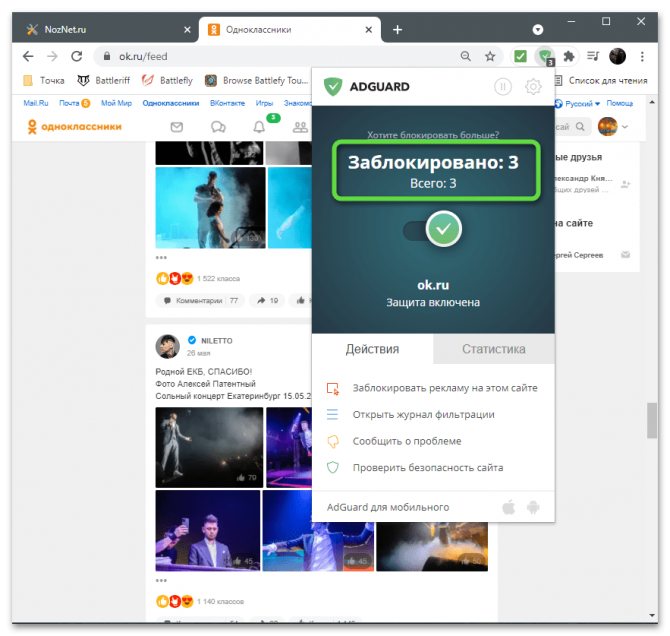Close the NozNet.ru tab

pos(187,29)
